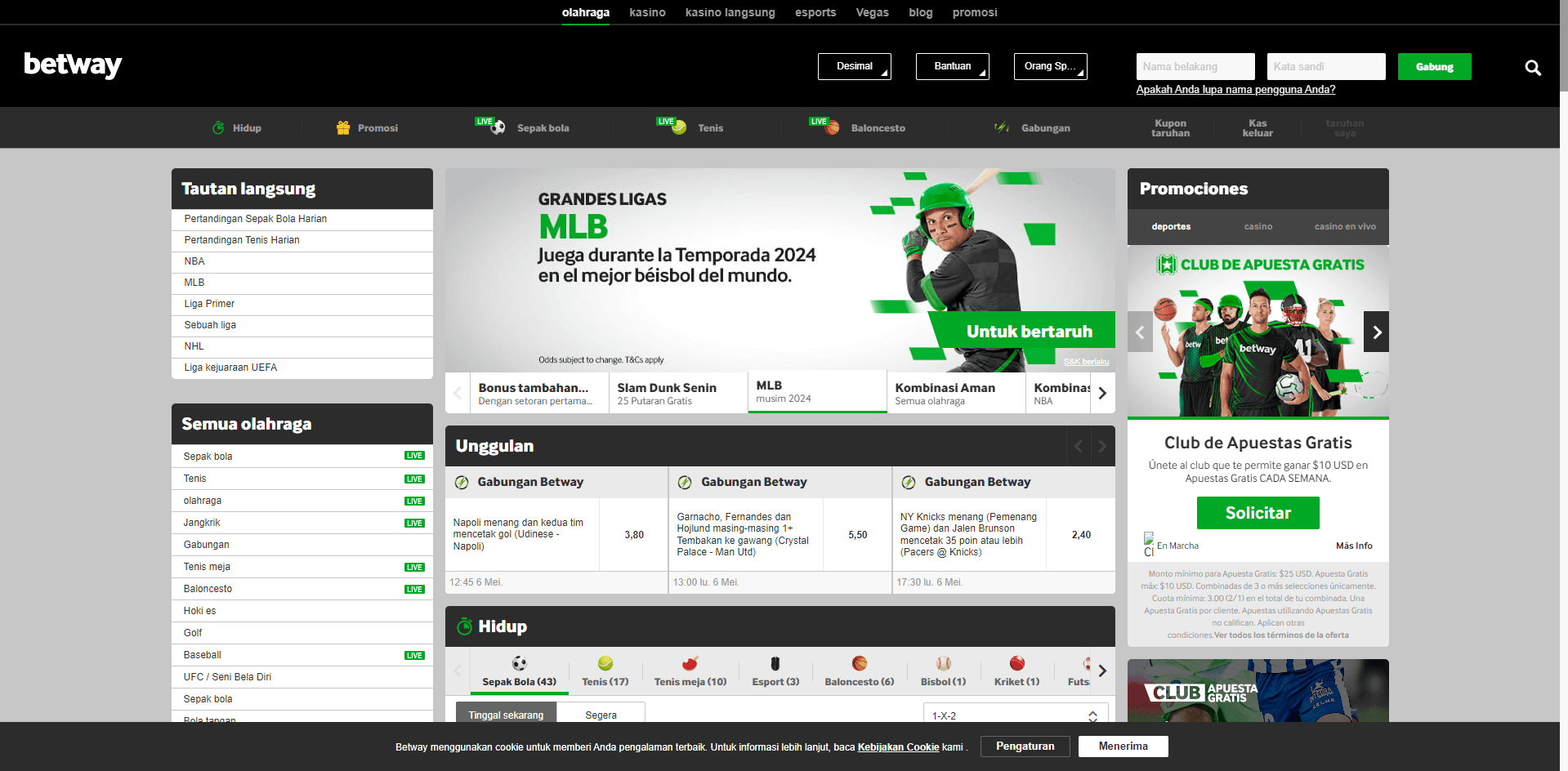Select casino promotions tab

[1258, 226]
